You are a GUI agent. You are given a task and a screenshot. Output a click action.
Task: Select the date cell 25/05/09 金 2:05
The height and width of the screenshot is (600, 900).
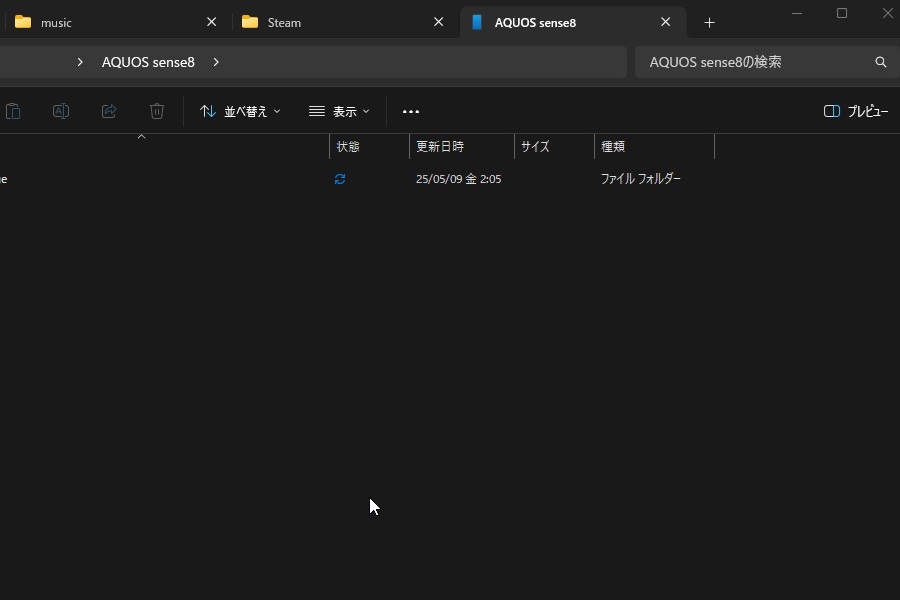tap(459, 179)
